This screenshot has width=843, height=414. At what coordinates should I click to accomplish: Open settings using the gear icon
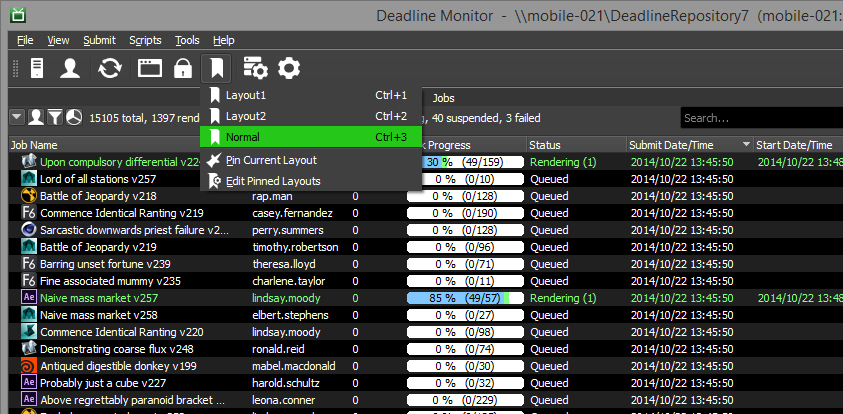click(289, 68)
